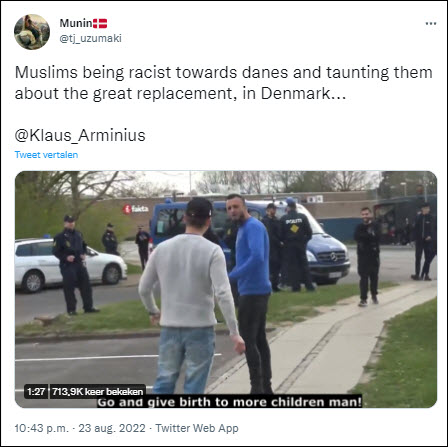Open the Twitter Web App source link
The image size is (448, 447).
click(x=197, y=428)
